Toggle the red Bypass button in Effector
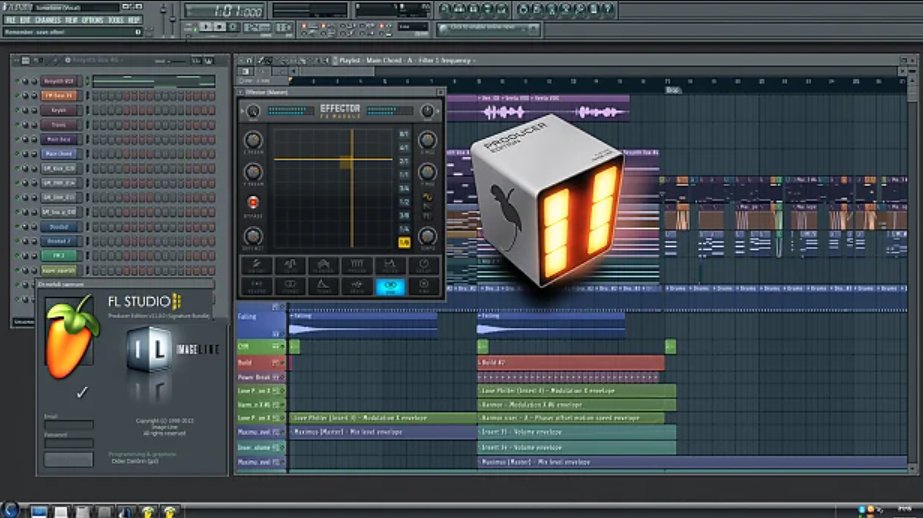Viewport: 923px width, 518px height. [x=253, y=203]
